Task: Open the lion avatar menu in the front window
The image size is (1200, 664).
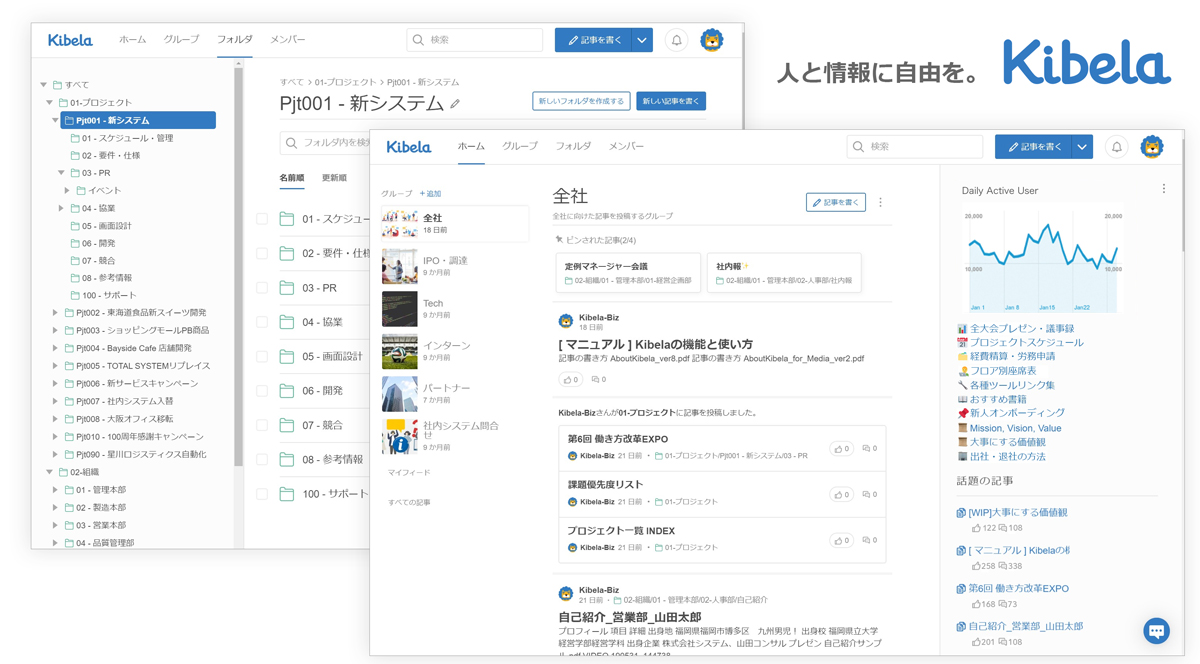Action: click(1152, 147)
